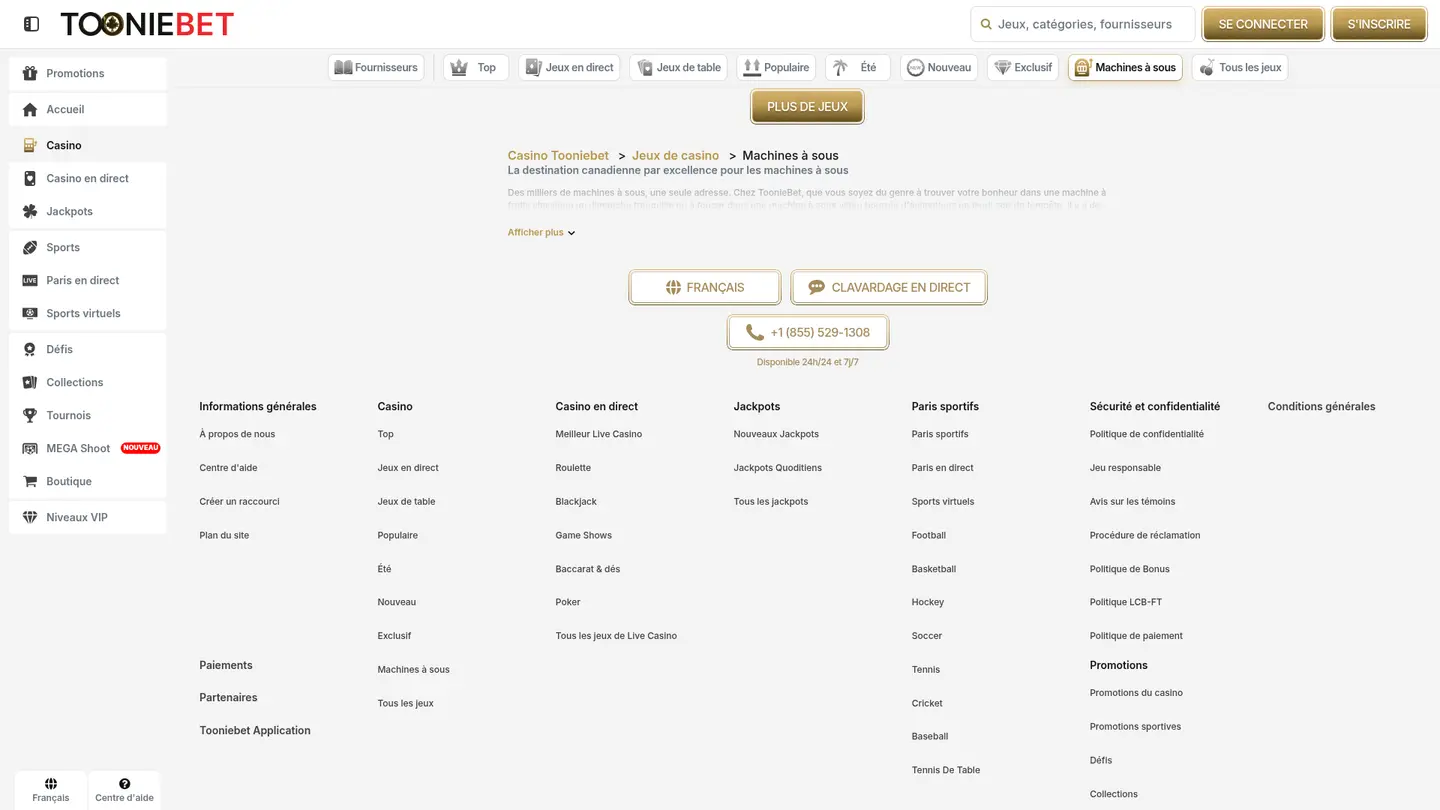Click the book icon for Fournisseurs

coord(343,67)
